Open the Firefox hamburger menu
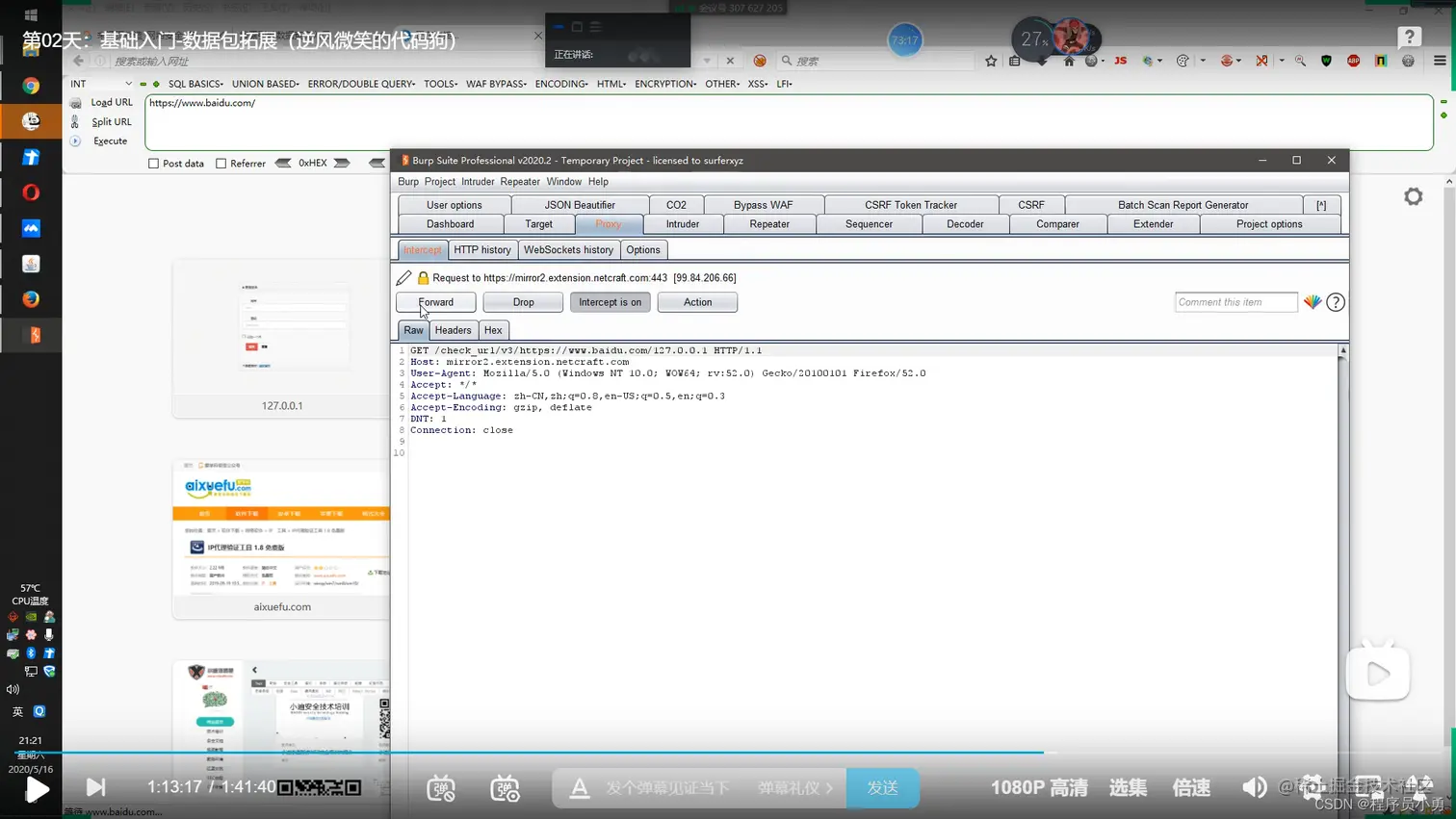 [x=1440, y=61]
